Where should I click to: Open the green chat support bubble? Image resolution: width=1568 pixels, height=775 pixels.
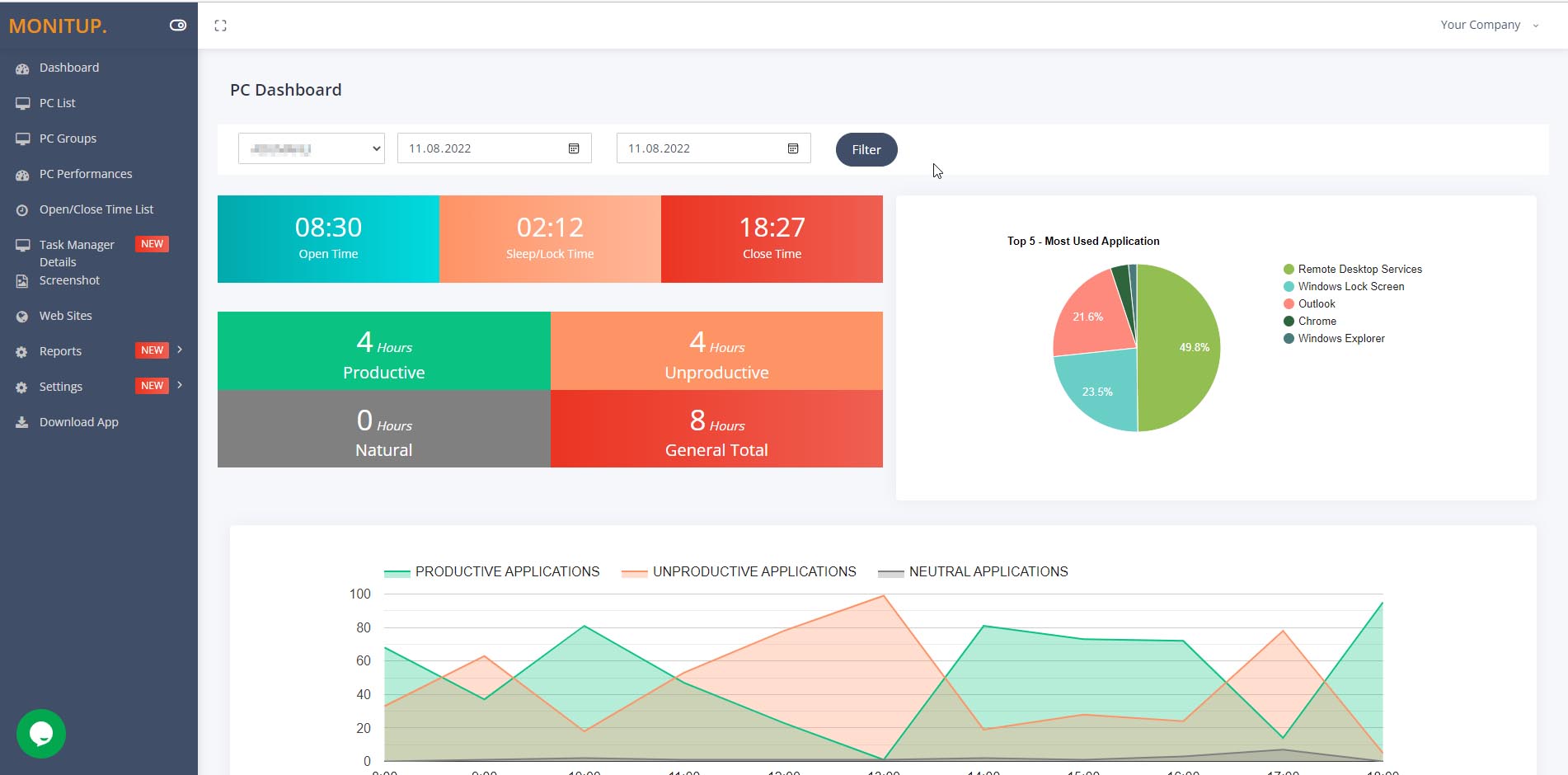point(41,734)
